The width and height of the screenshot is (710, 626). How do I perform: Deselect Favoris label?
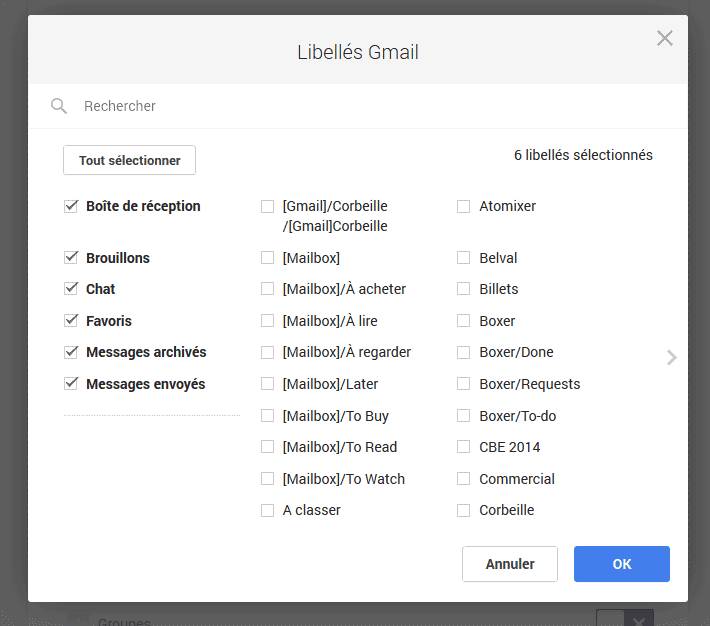(71, 321)
